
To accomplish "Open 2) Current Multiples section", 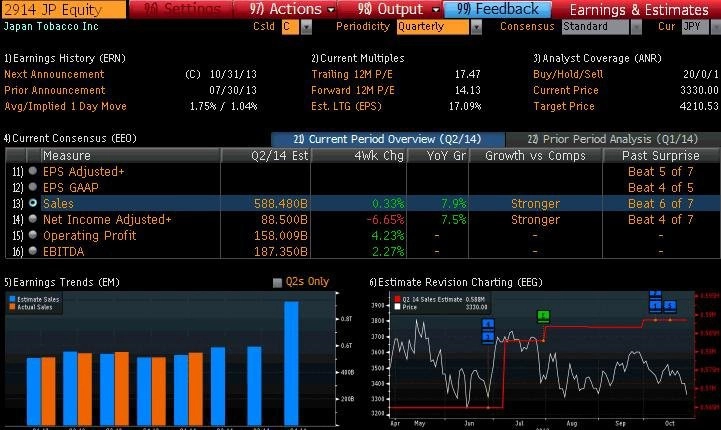I will 358,58.
